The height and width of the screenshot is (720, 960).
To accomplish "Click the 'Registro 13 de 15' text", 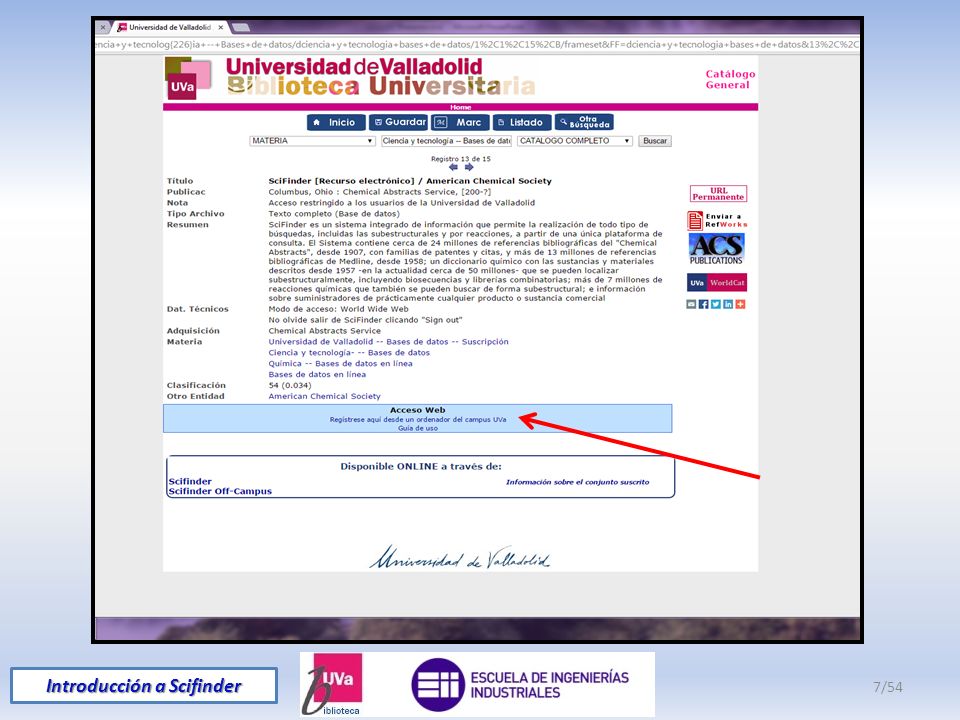I will tap(460, 159).
